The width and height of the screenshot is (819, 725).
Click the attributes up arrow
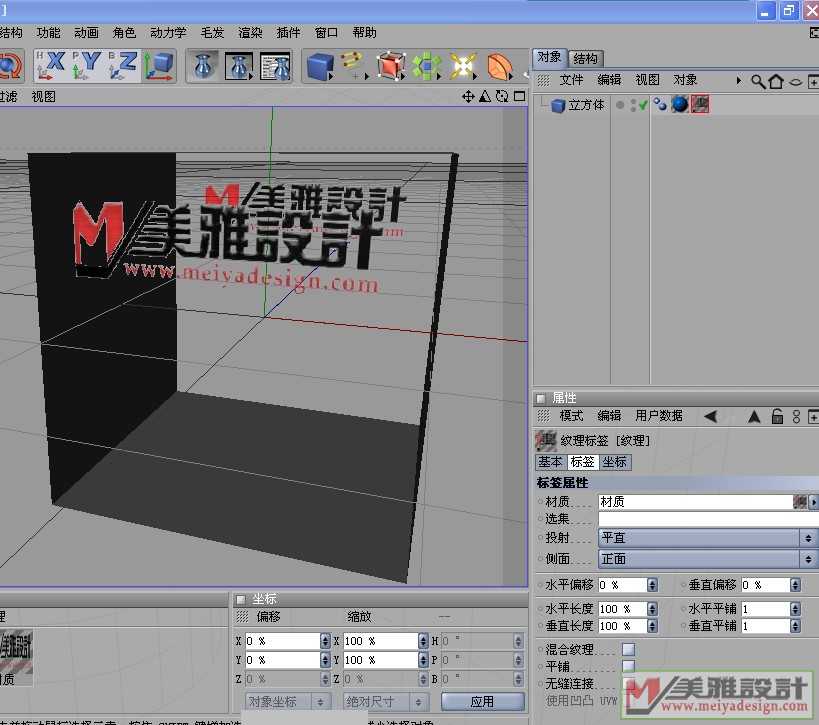point(754,416)
